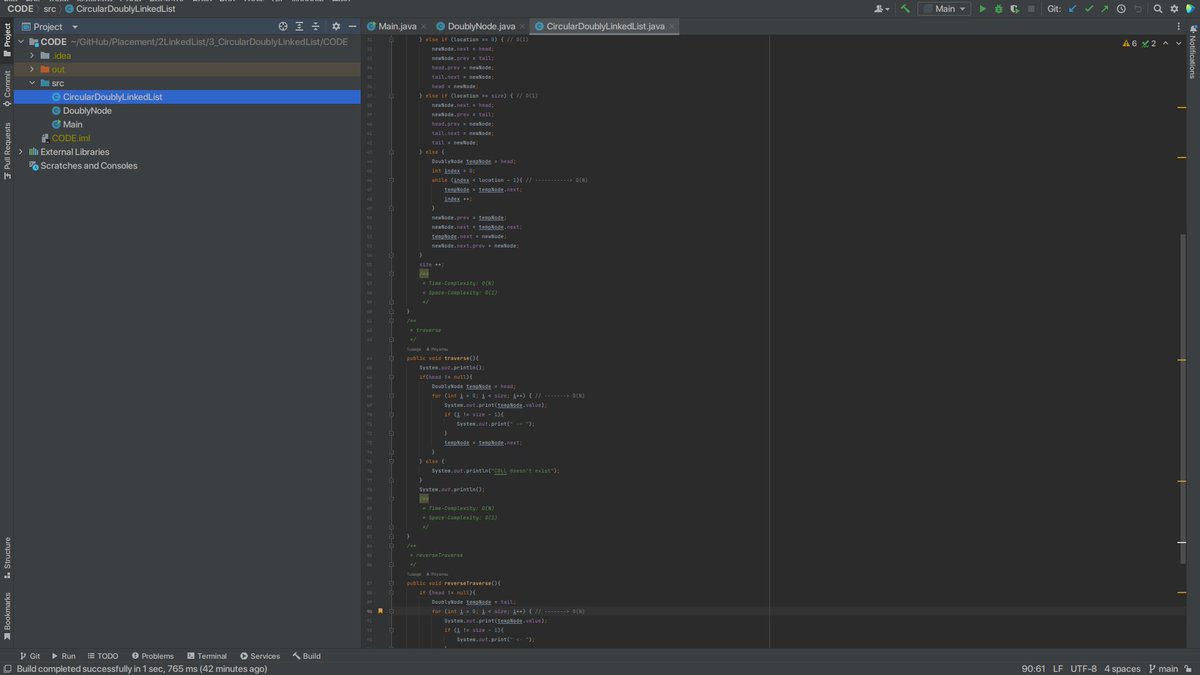Click Collapse All in Project panel
1200x675 pixels.
tap(316, 26)
